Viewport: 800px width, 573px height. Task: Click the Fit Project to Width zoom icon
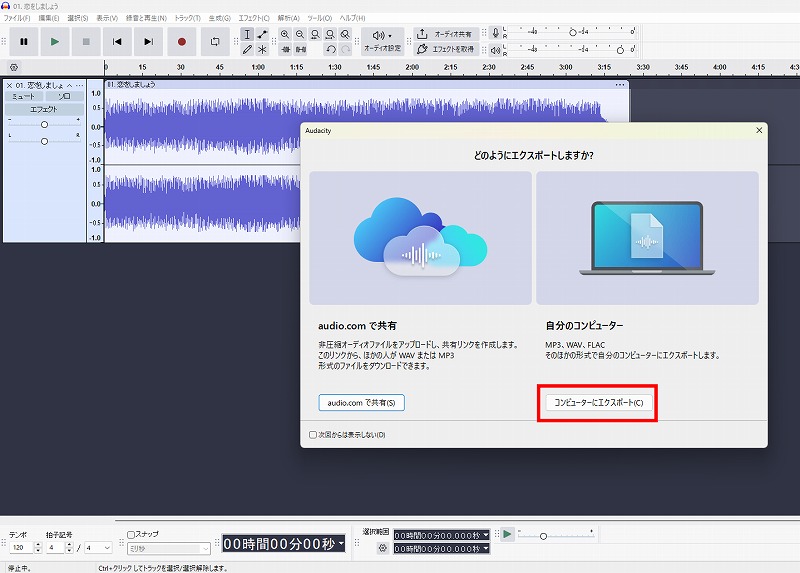[x=330, y=34]
